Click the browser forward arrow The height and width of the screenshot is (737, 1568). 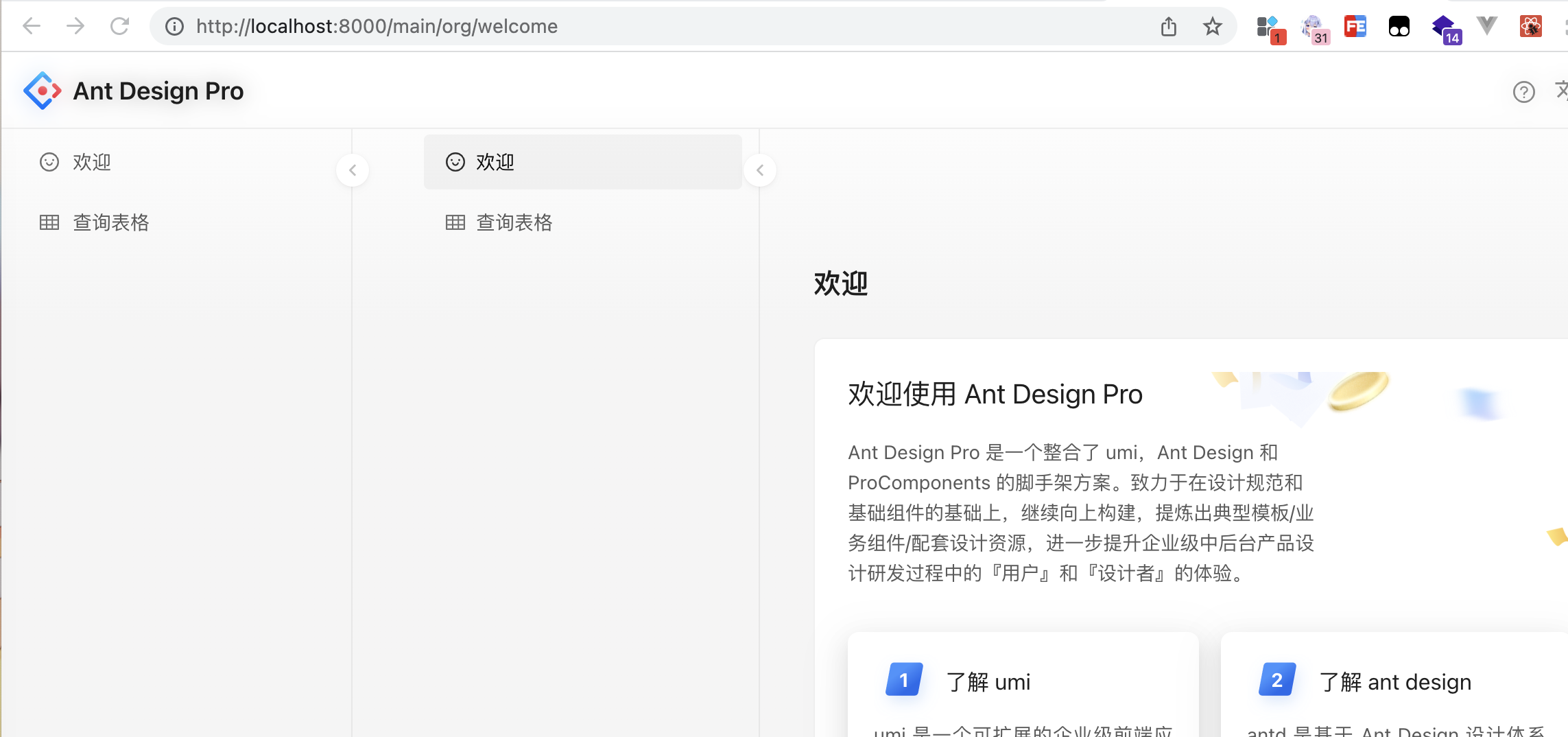click(75, 26)
